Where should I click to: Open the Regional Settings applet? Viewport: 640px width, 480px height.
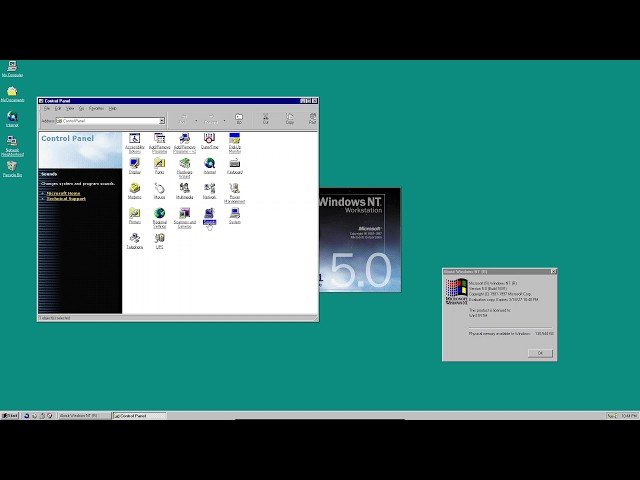[160, 218]
